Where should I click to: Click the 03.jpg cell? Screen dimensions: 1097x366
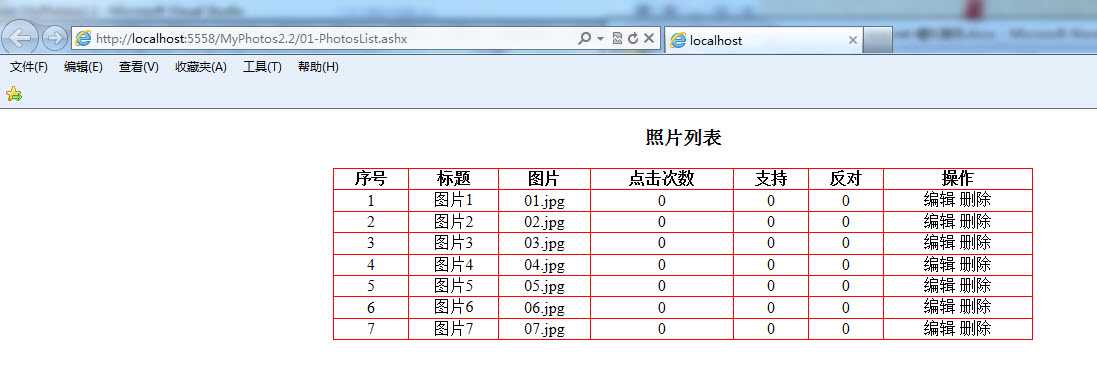tap(544, 244)
